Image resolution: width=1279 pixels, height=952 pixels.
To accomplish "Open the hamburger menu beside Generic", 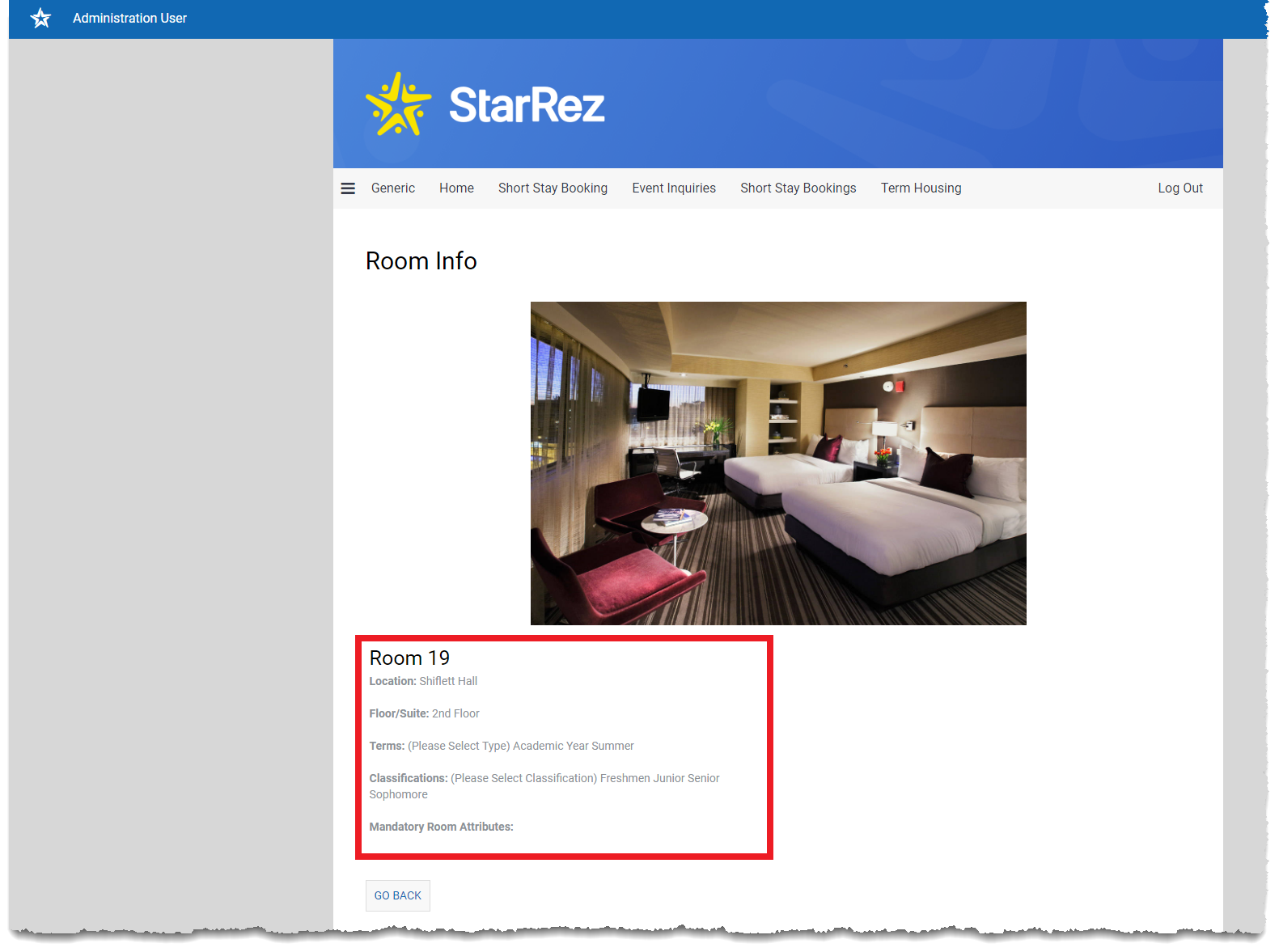I will coord(348,188).
